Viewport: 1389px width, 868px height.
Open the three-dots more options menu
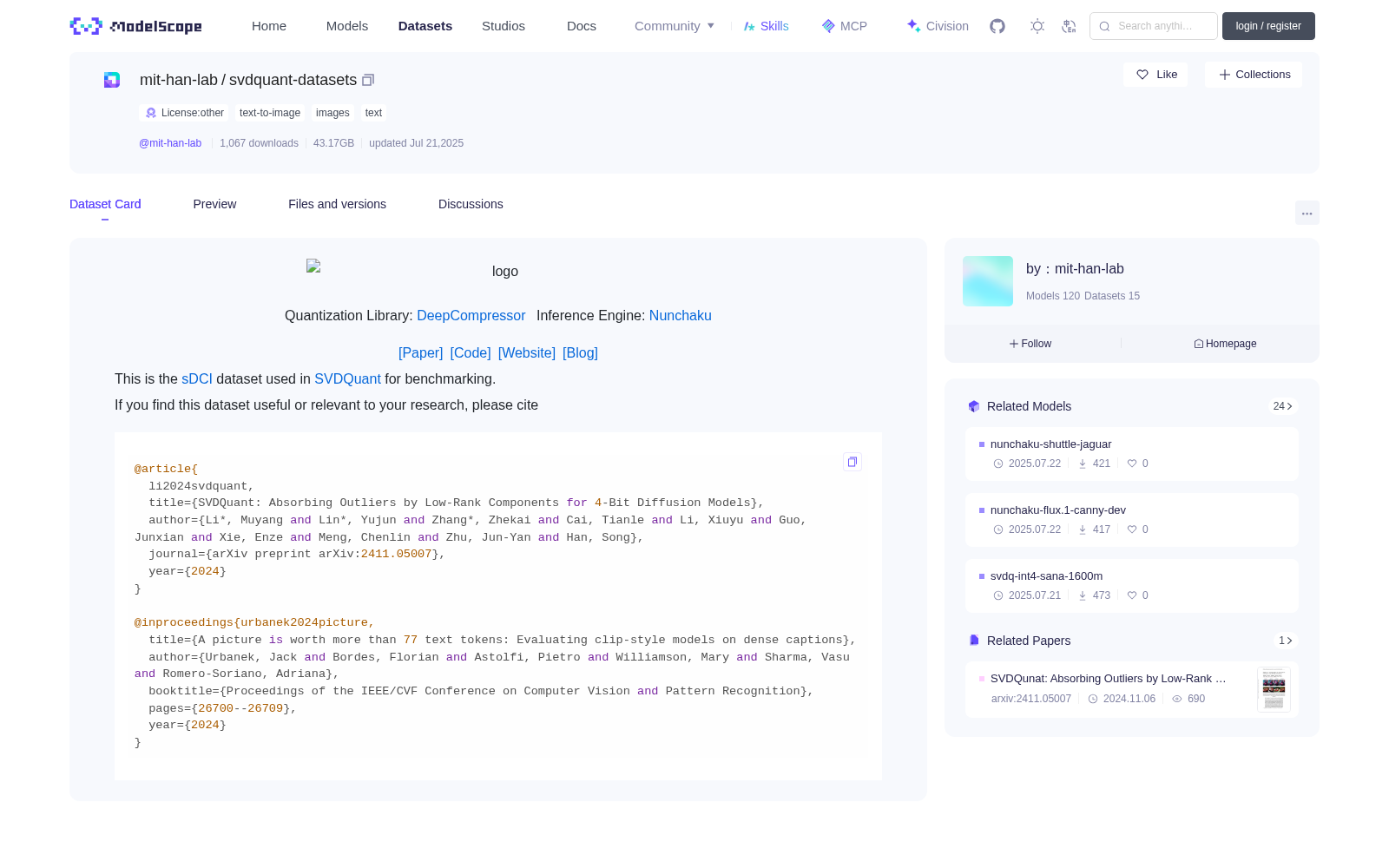click(1307, 213)
